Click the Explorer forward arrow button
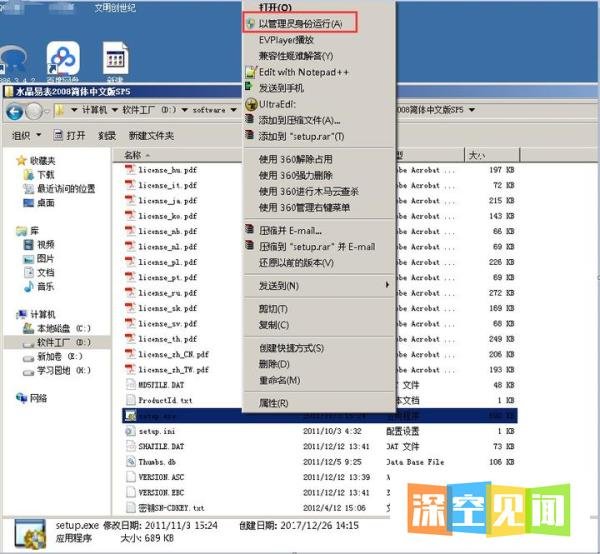This screenshot has width=600, height=554. [x=34, y=112]
